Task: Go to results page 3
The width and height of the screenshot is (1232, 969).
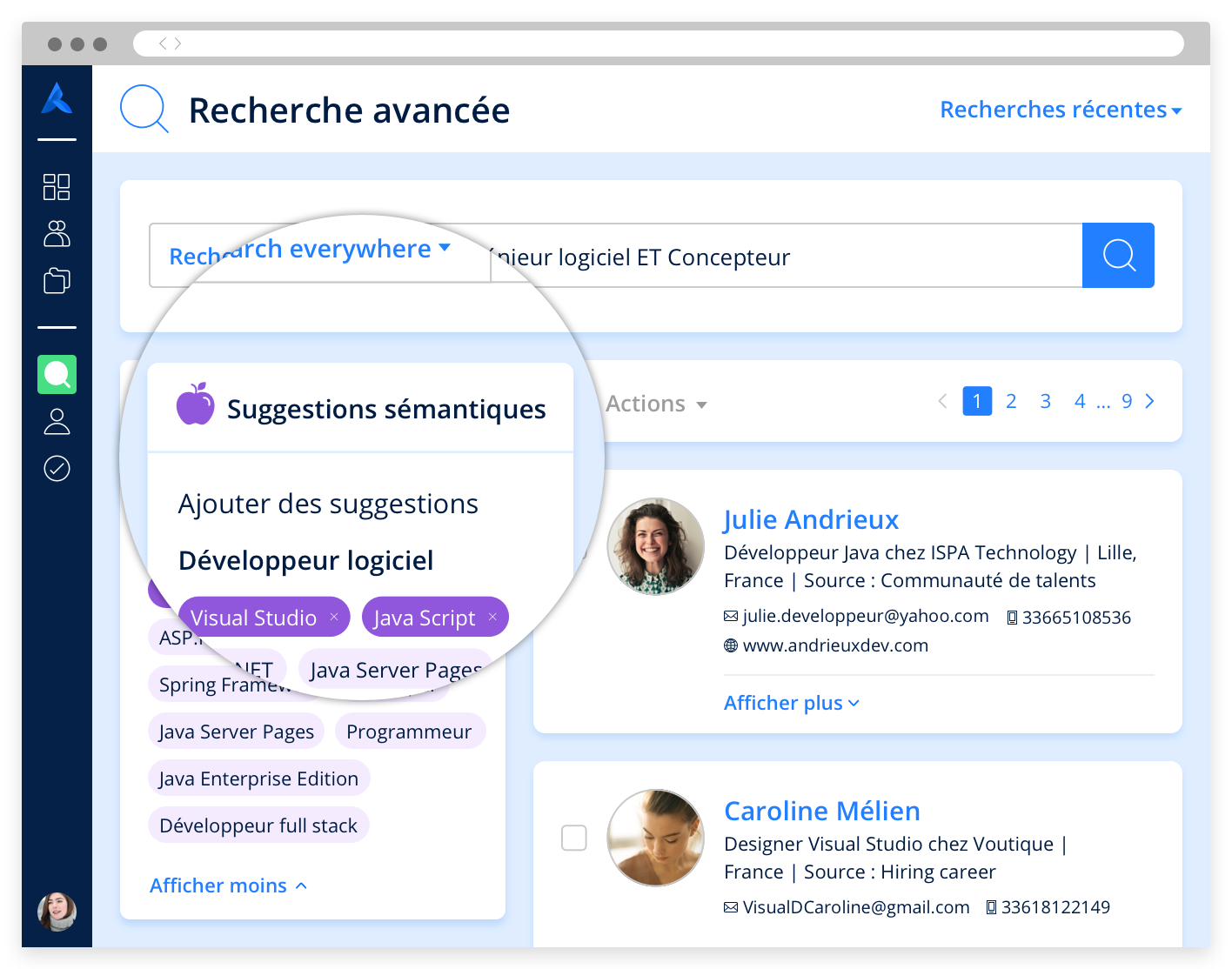Action: click(1045, 401)
